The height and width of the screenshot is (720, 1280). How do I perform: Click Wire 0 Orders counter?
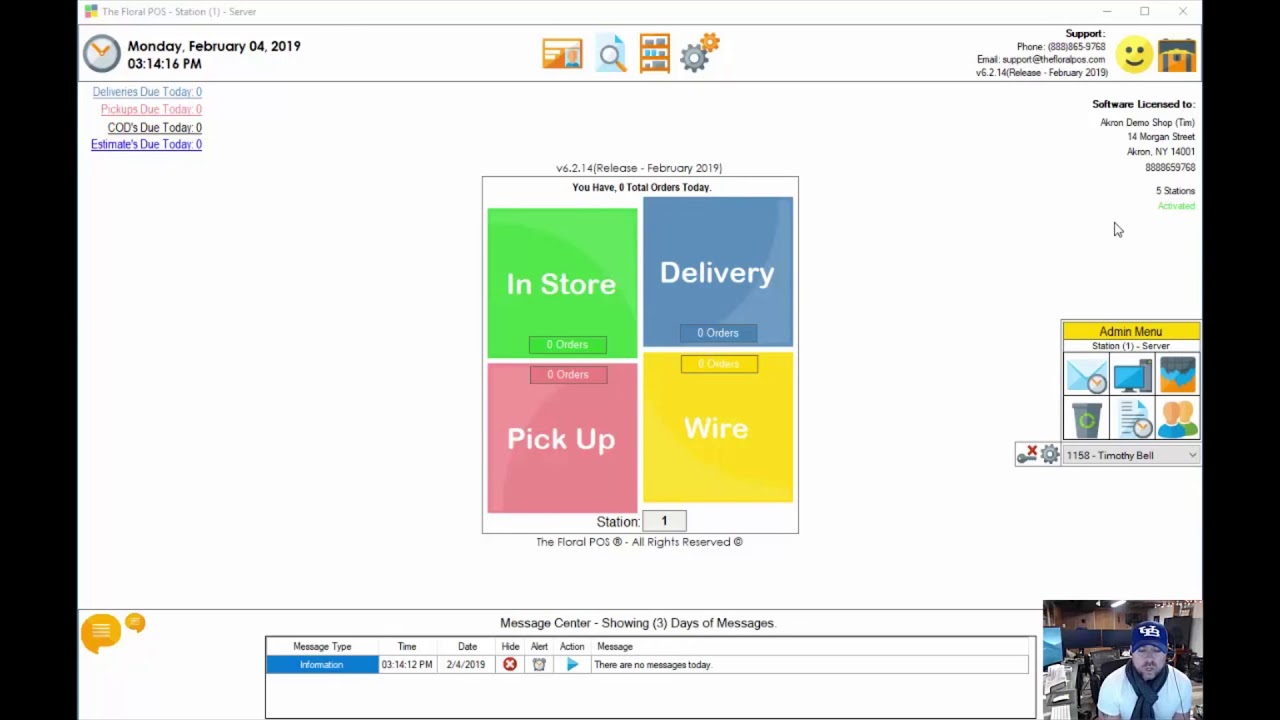(x=719, y=364)
